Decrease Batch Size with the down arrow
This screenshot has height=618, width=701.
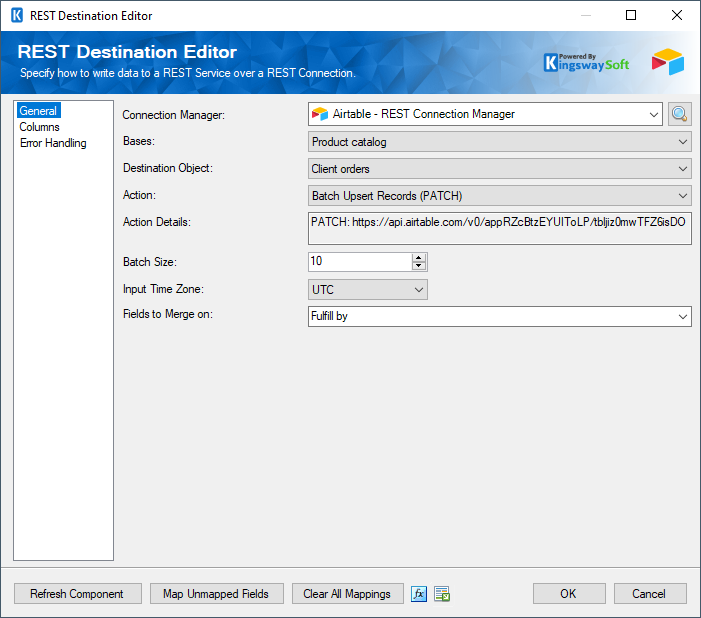coord(418,266)
